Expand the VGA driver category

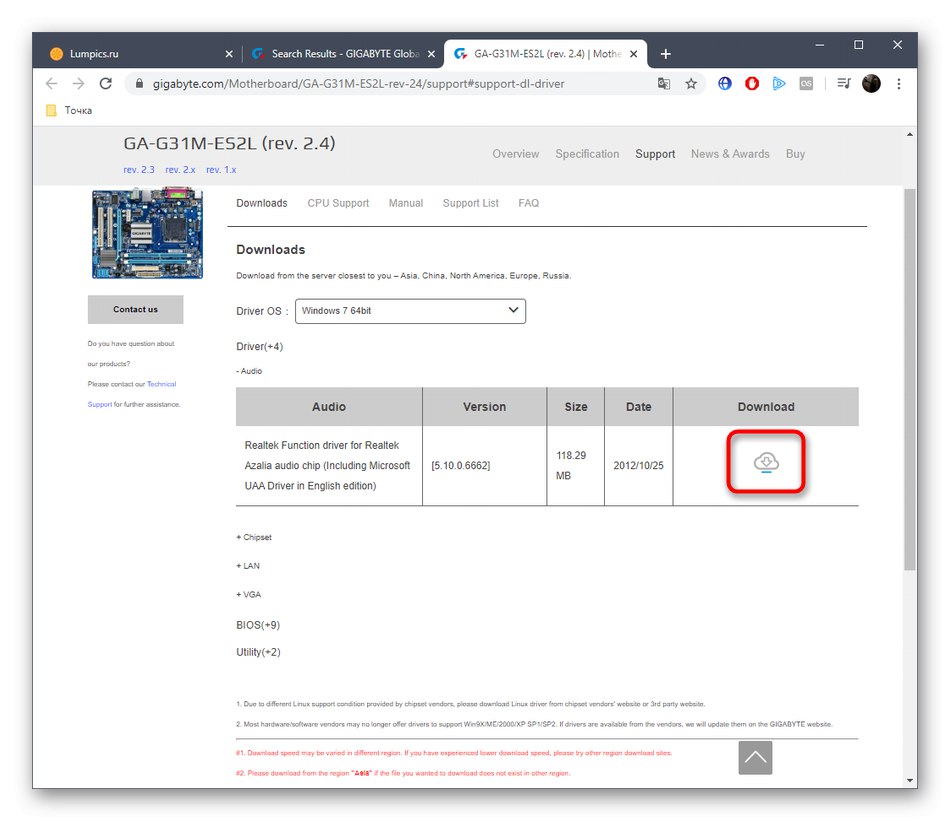248,594
